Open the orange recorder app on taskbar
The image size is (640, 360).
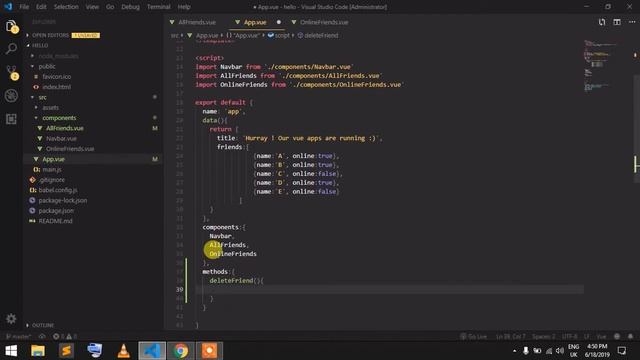click(x=209, y=351)
